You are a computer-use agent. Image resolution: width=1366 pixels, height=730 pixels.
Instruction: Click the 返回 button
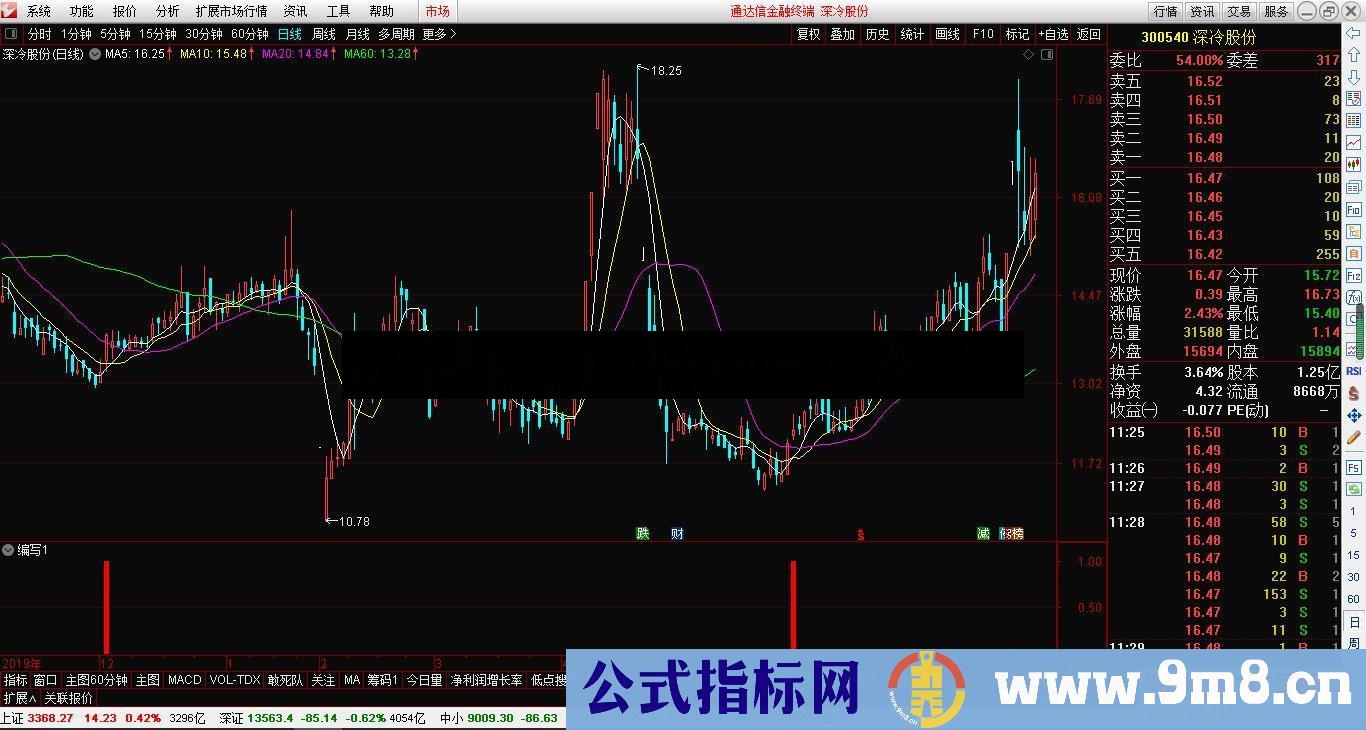coord(1088,34)
